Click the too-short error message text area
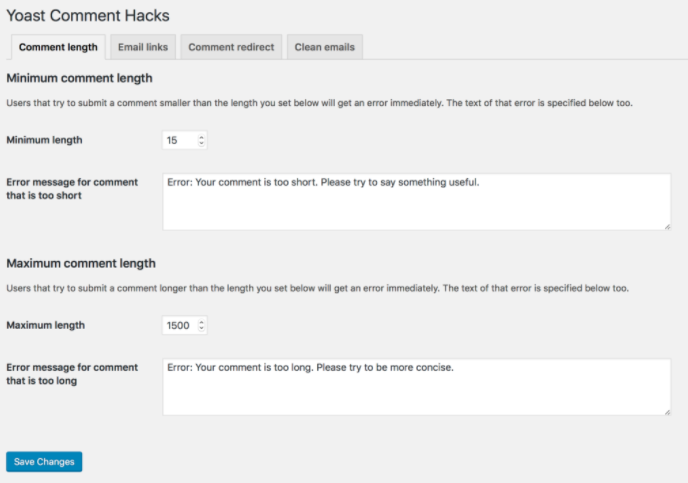Image resolution: width=688 pixels, height=483 pixels. pyautogui.click(x=416, y=202)
